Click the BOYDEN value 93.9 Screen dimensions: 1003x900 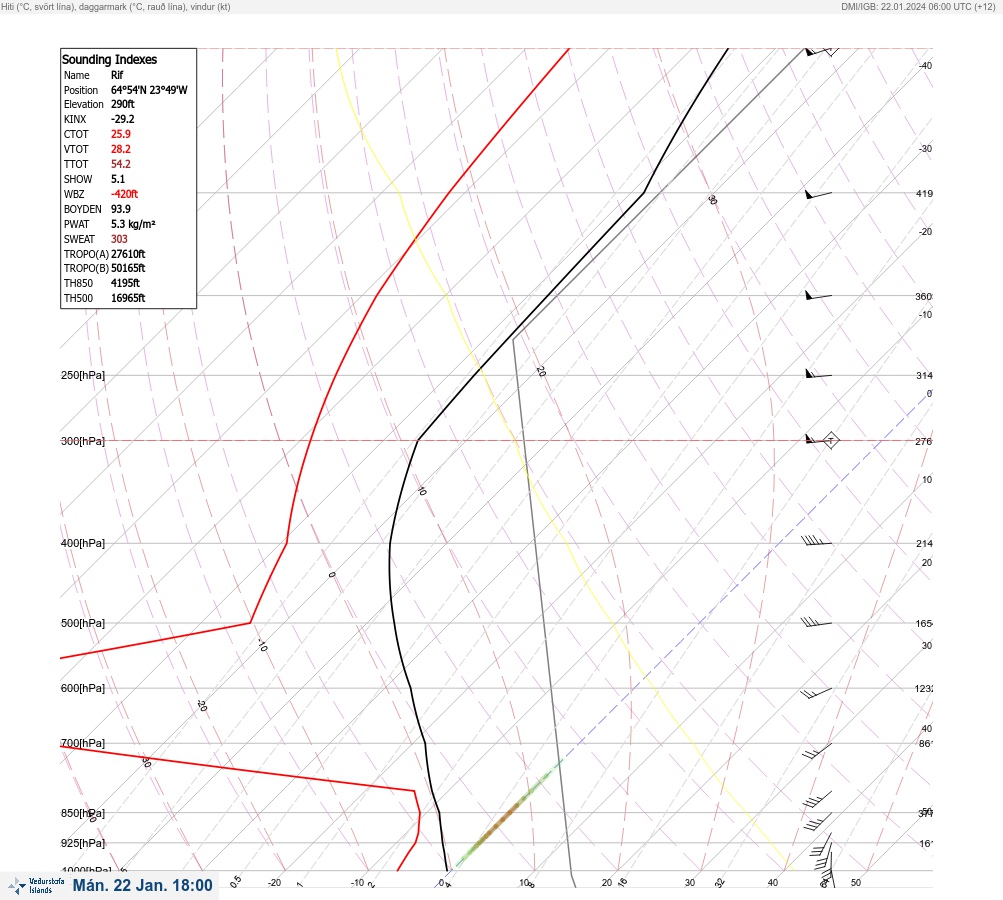point(121,209)
